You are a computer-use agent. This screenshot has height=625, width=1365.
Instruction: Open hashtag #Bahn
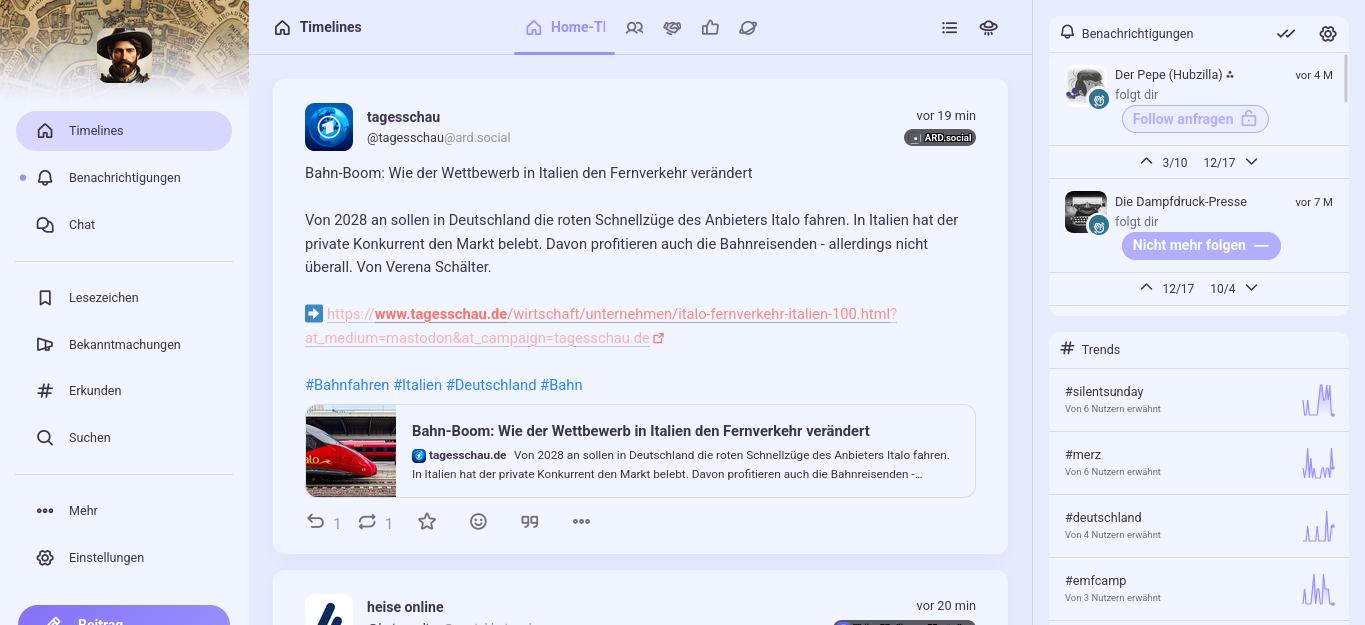point(561,385)
